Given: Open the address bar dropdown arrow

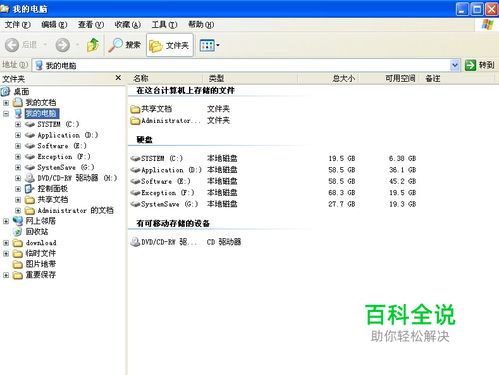Looking at the screenshot, I should (x=454, y=65).
